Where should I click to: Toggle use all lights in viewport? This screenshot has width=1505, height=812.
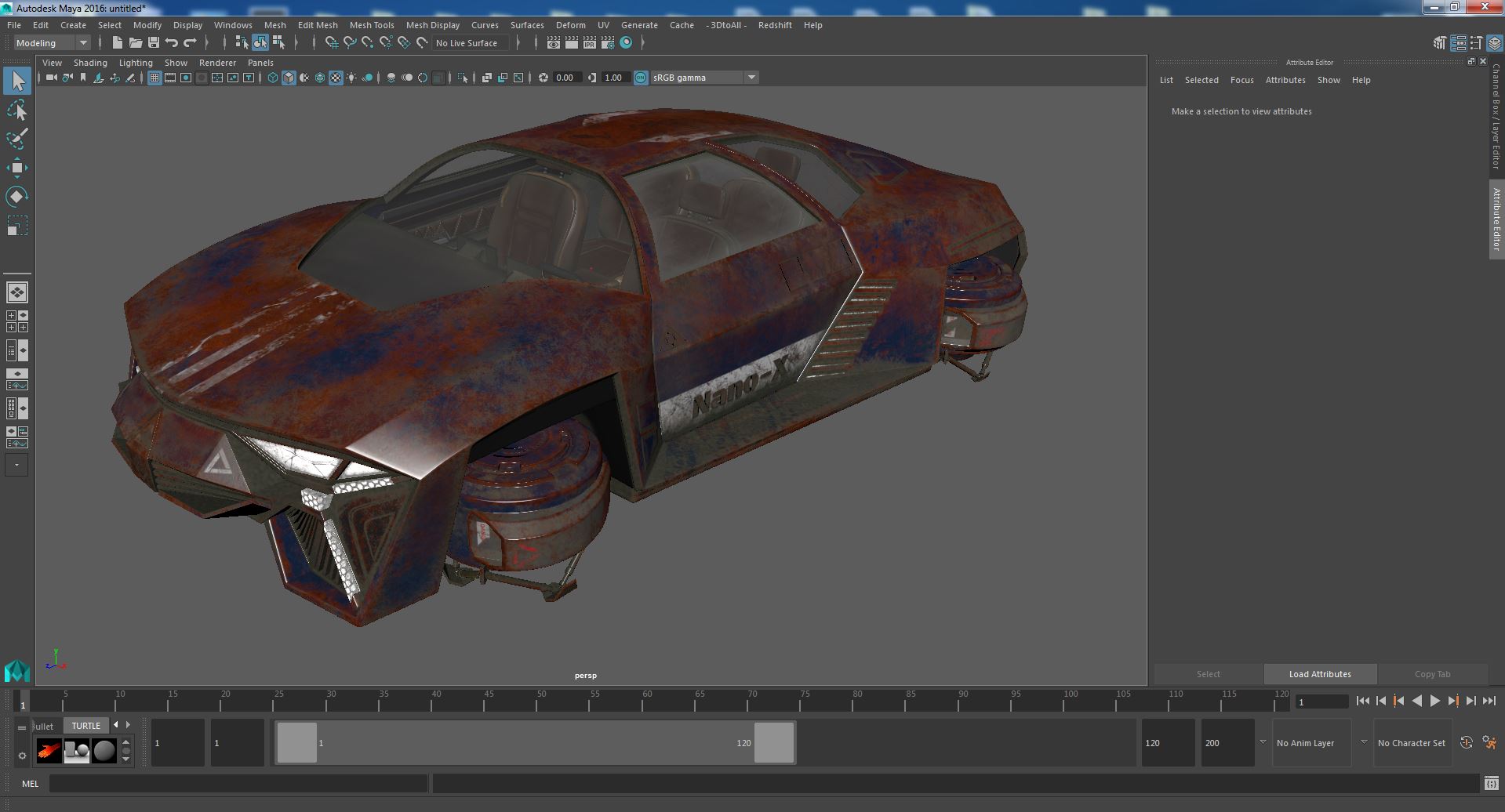[351, 78]
